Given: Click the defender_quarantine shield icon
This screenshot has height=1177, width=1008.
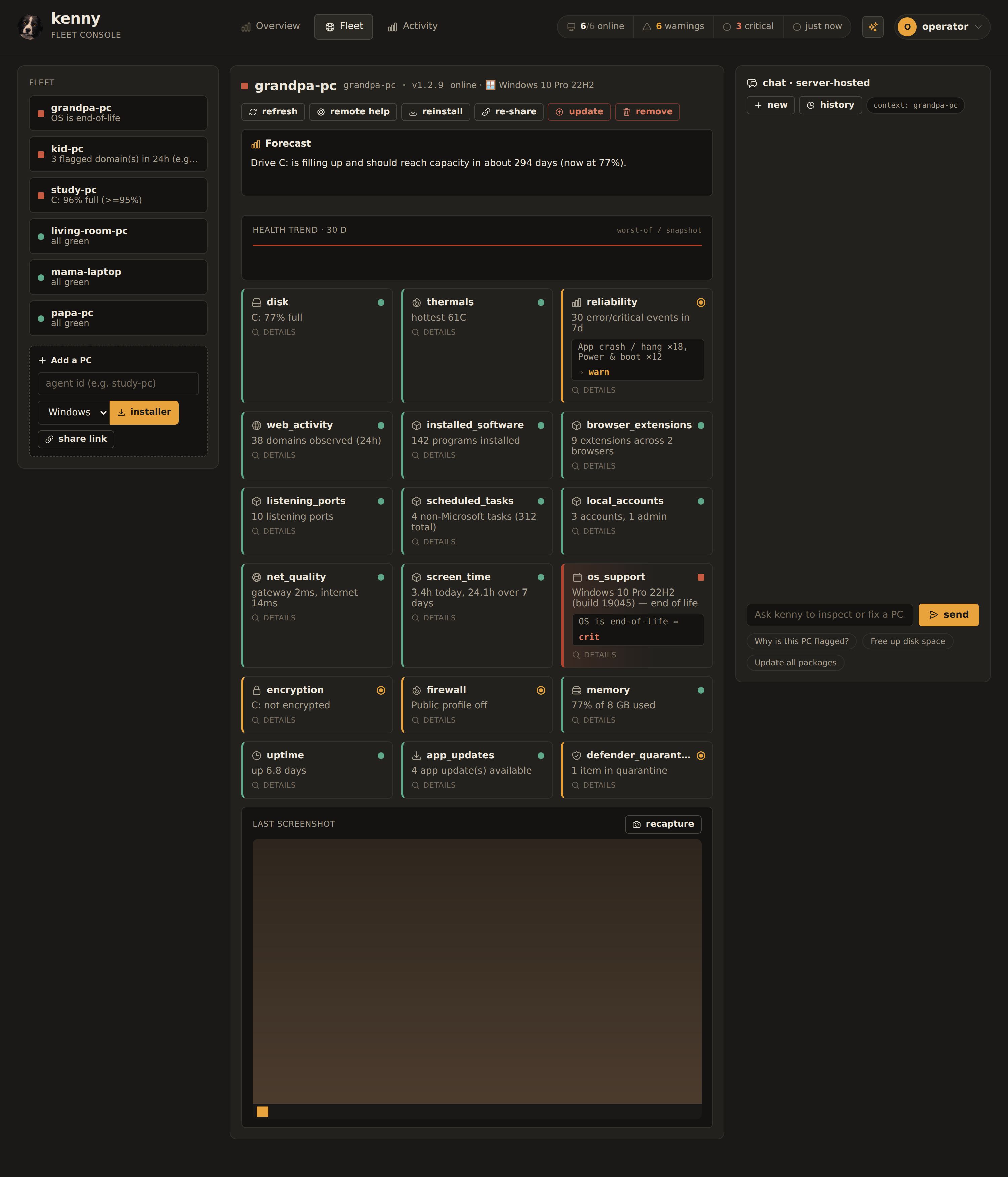Looking at the screenshot, I should pyautogui.click(x=576, y=756).
